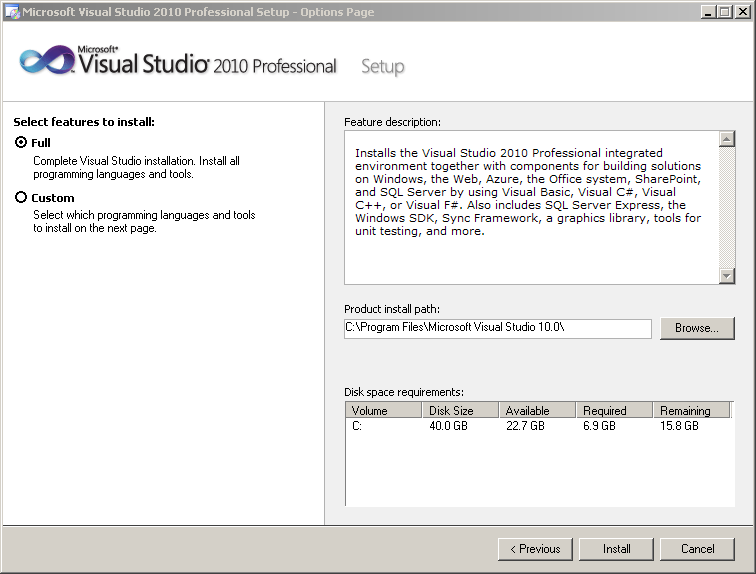Go back using the Previous button
756x574 pixels.
[535, 549]
